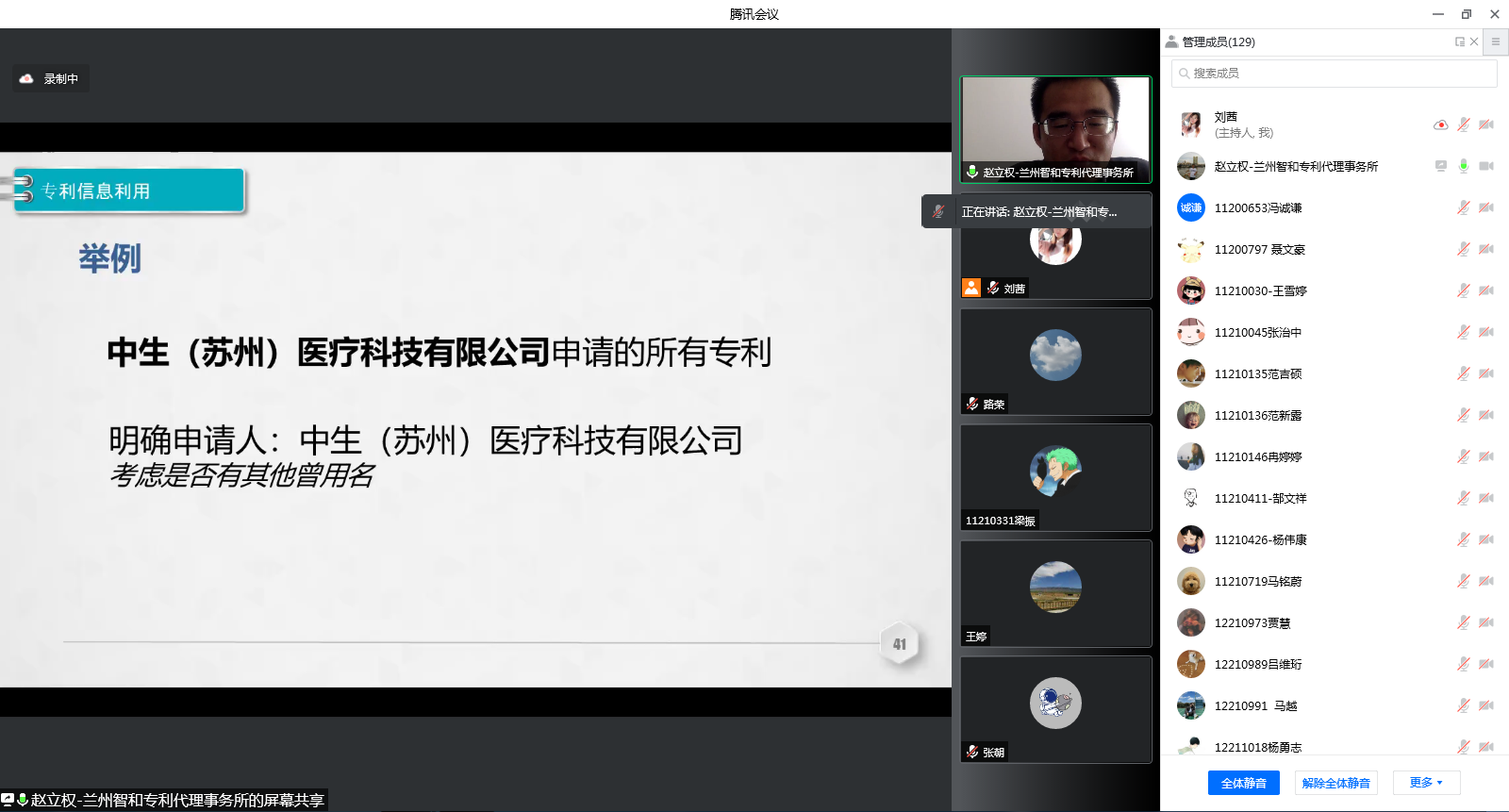Screen dimensions: 1509x812
Task: Click the 解除全体静音 button
Action: coord(1335,783)
